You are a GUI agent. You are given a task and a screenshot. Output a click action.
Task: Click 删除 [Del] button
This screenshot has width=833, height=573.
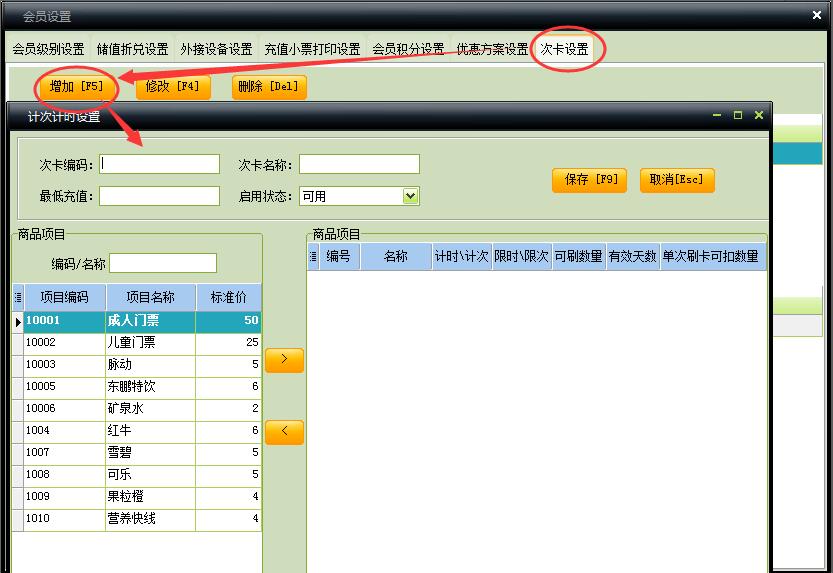tap(269, 87)
